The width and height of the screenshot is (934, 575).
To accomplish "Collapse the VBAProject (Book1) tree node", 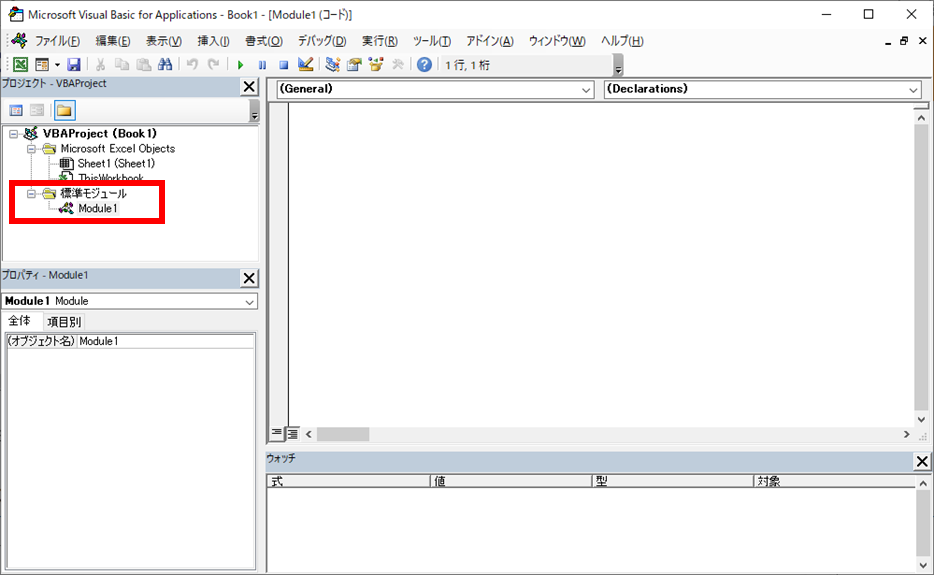I will pos(14,134).
